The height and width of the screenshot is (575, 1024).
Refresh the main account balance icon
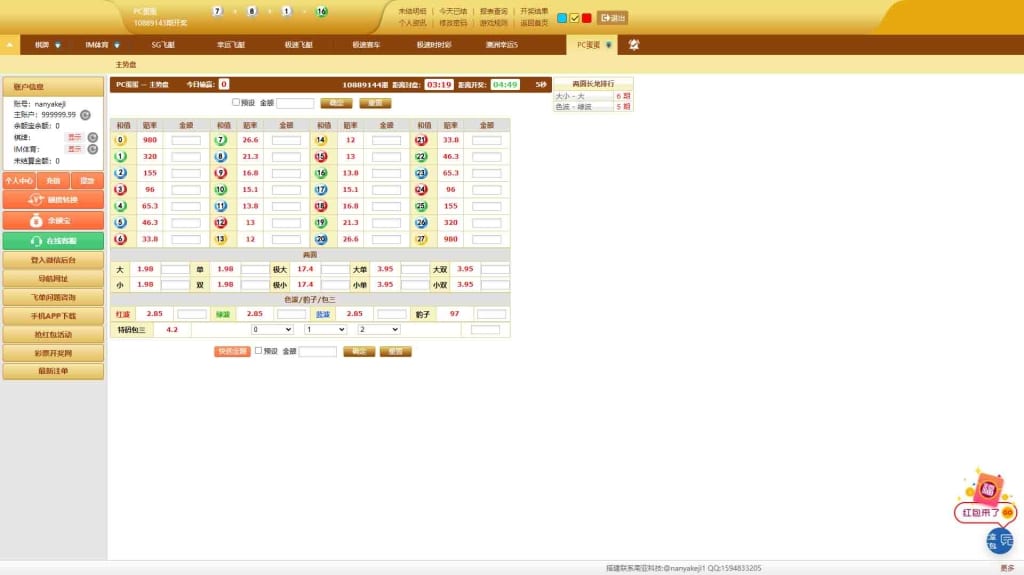coord(86,115)
